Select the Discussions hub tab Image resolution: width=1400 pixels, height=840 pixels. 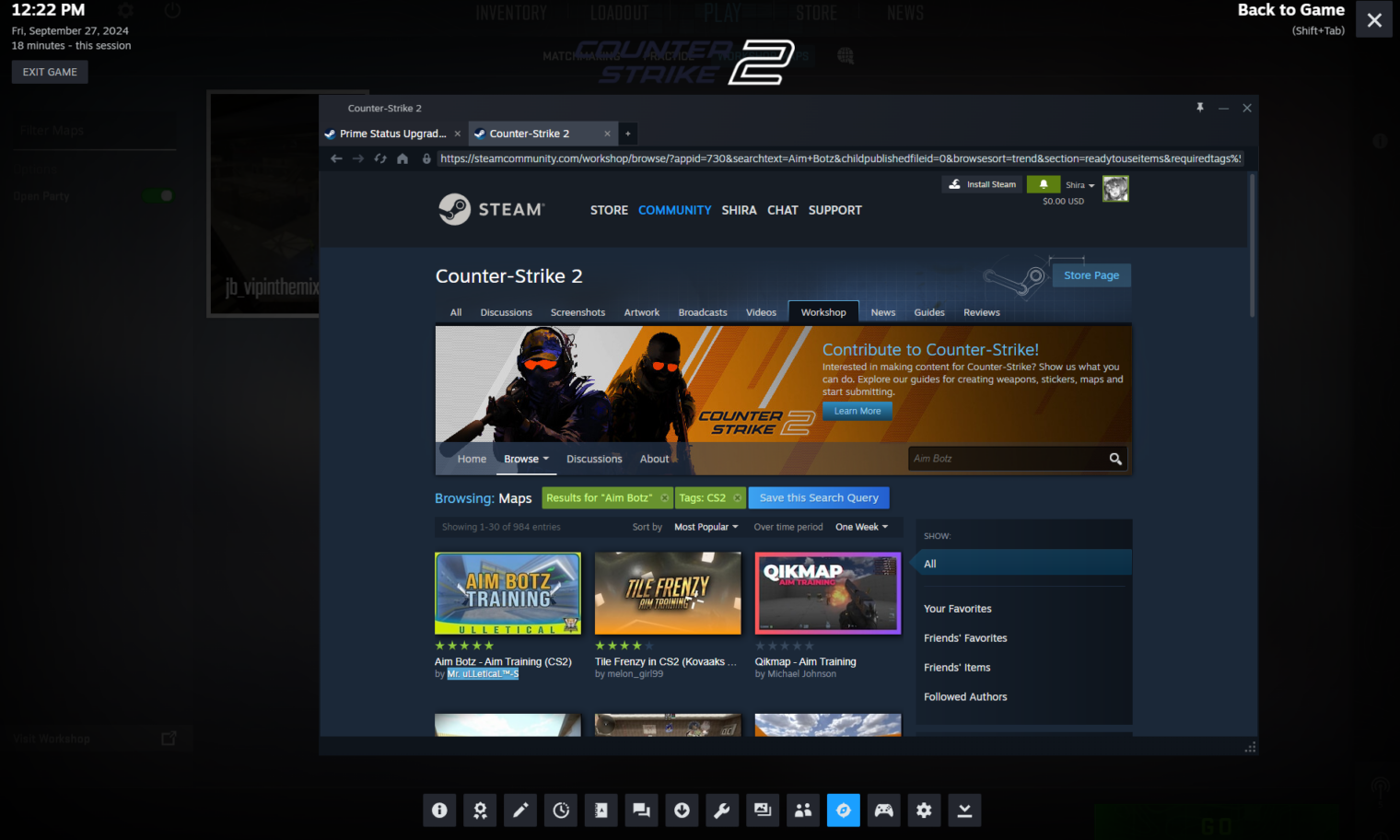[x=506, y=312]
